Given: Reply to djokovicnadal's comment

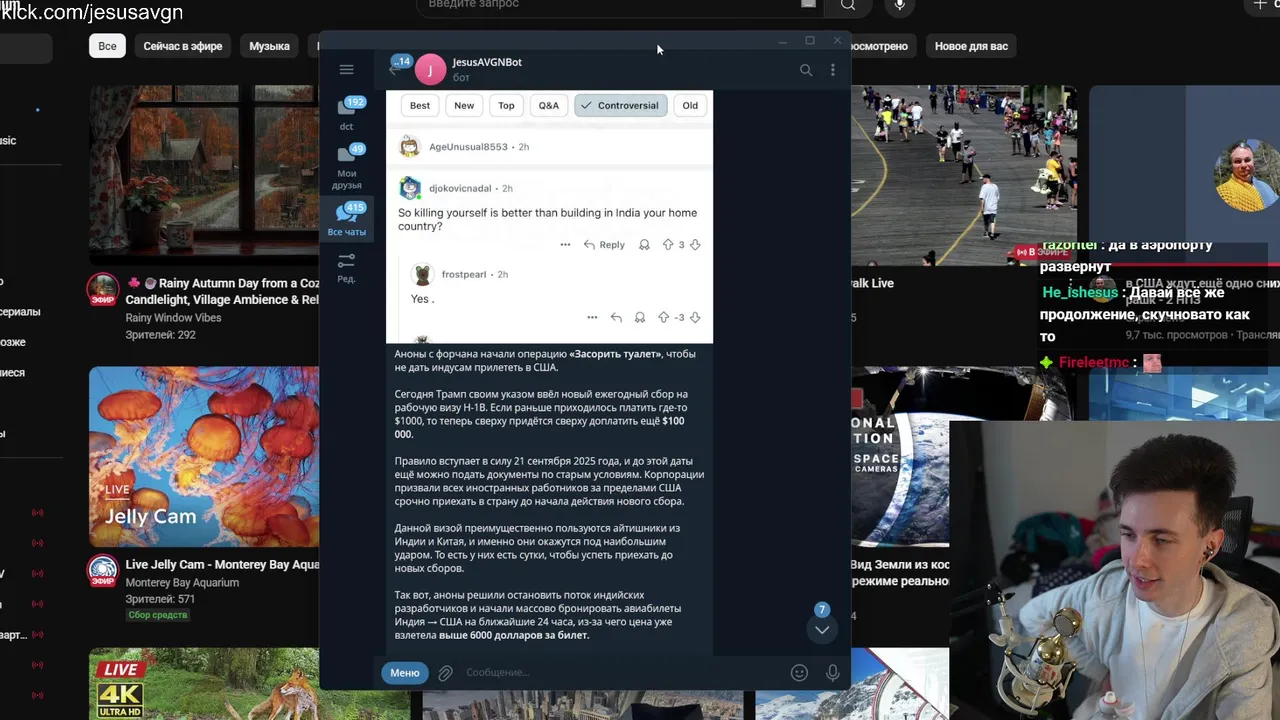Looking at the screenshot, I should click(604, 245).
